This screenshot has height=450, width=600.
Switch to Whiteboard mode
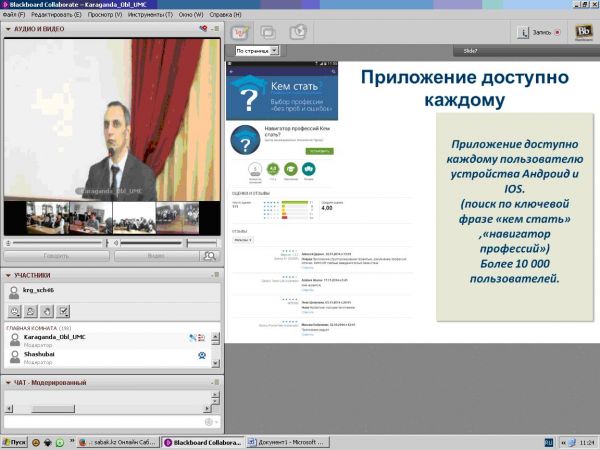(x=242, y=32)
